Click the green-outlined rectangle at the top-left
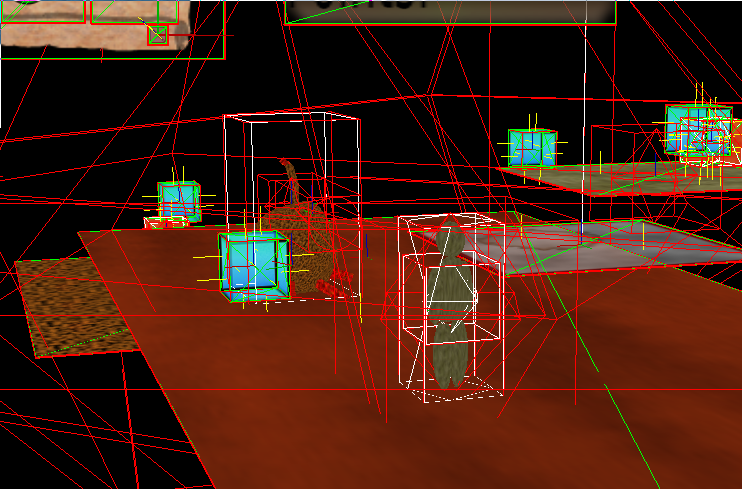 coord(134,12)
